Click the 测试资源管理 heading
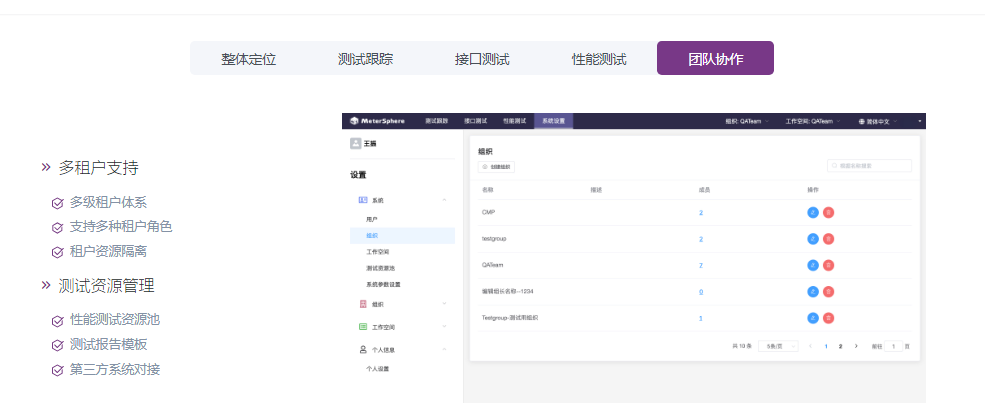Screen dimensions: 985x403 (106, 286)
